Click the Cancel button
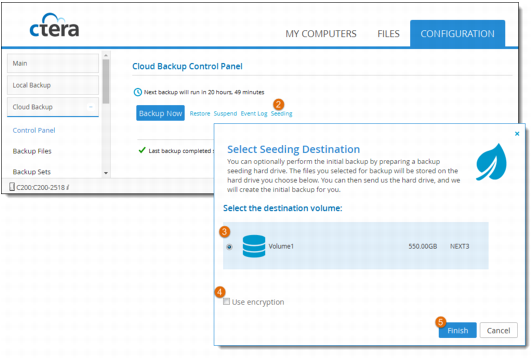 [498, 330]
